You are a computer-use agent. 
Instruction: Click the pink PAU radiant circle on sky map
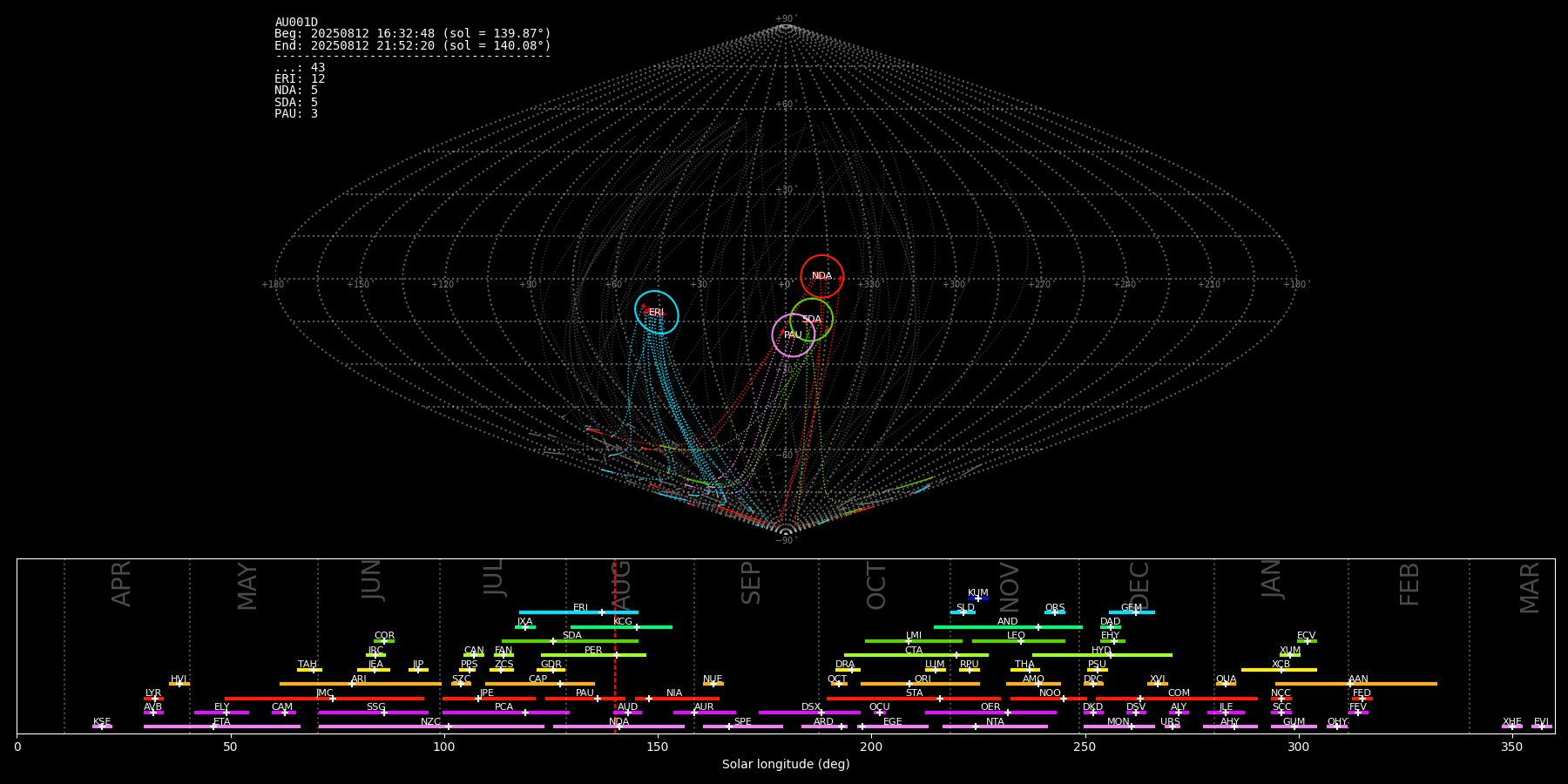coord(794,335)
